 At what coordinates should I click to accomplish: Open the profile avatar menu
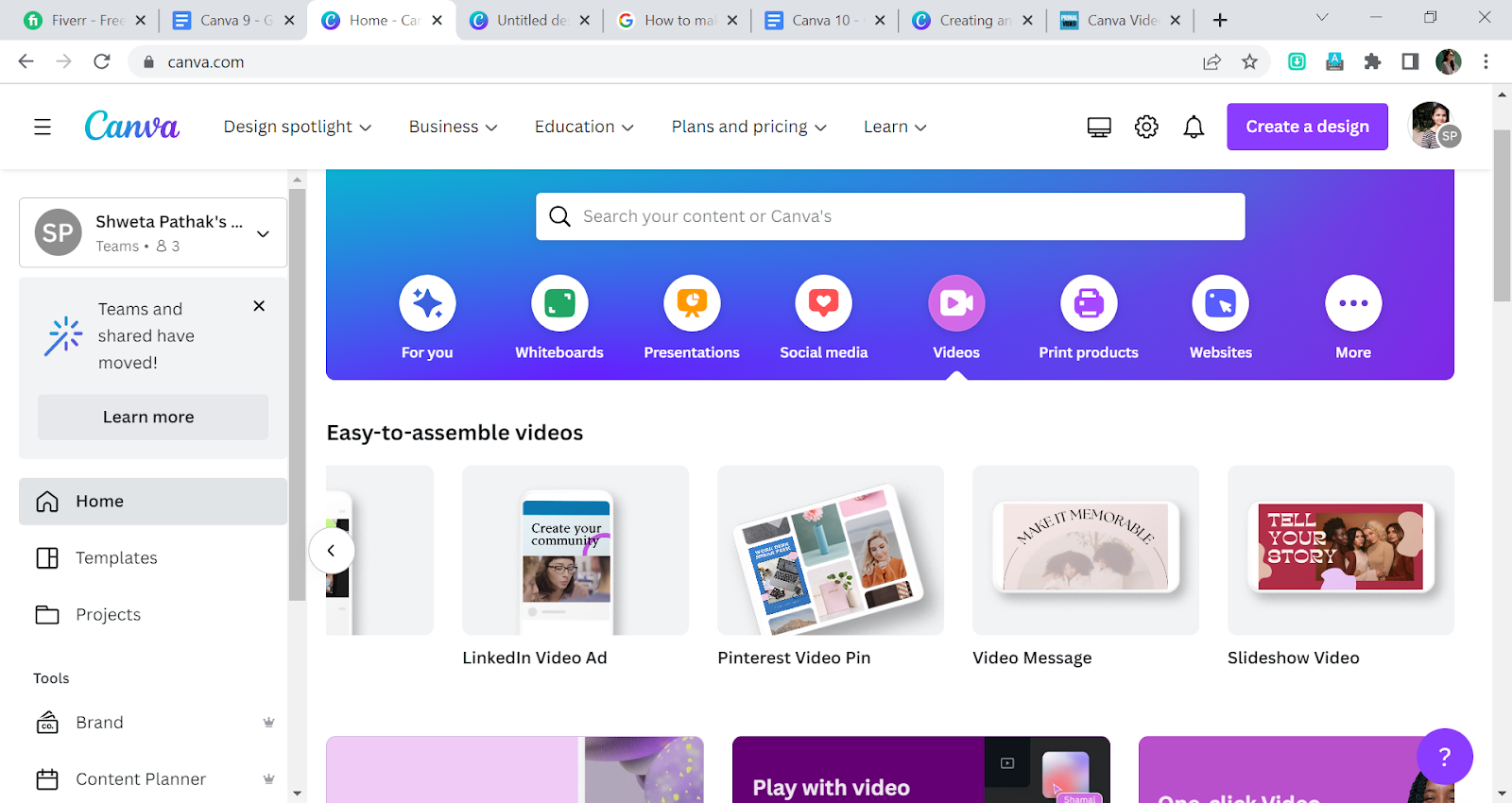coord(1435,126)
